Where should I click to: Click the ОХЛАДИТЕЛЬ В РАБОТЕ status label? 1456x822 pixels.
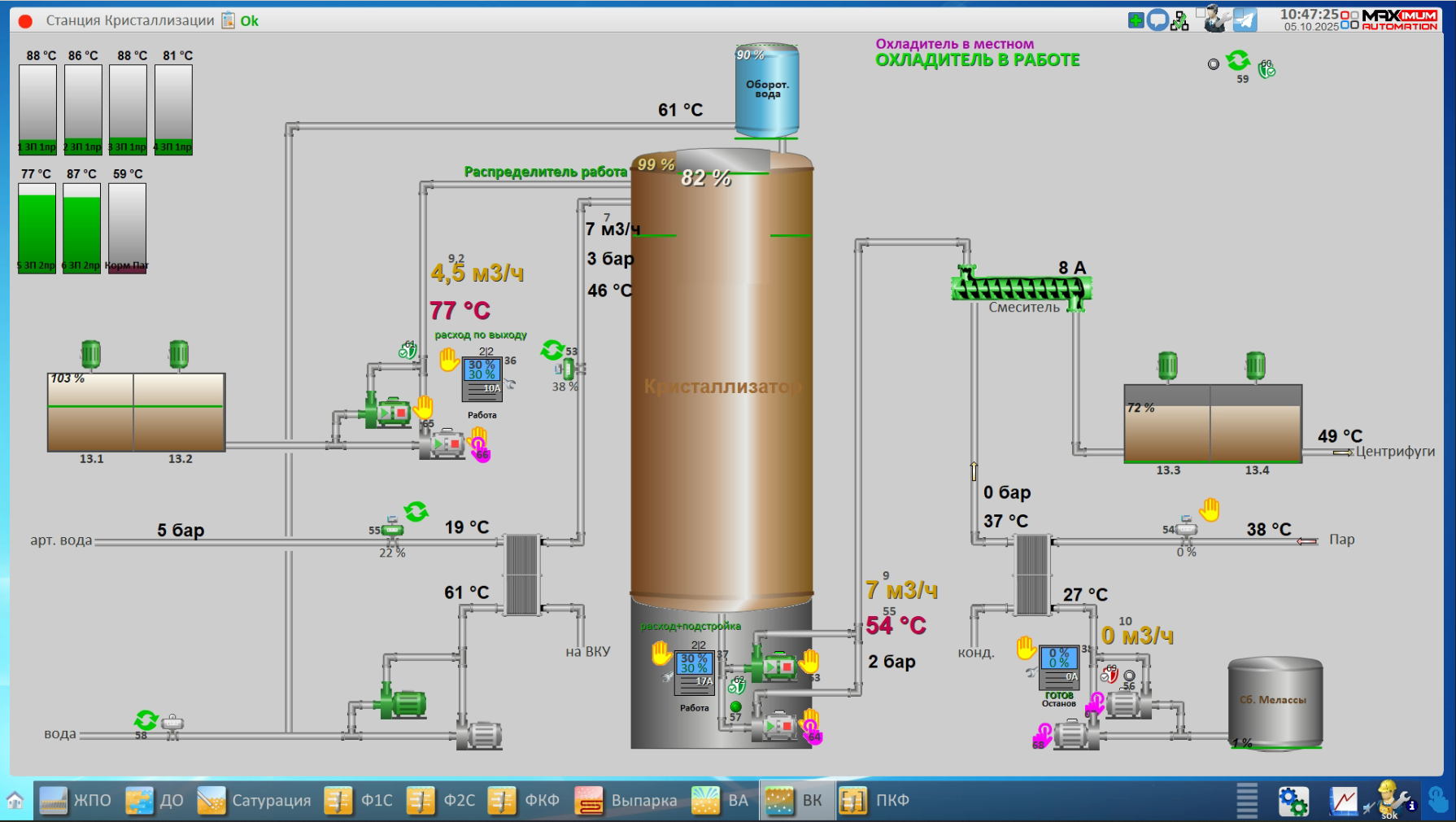click(x=977, y=60)
